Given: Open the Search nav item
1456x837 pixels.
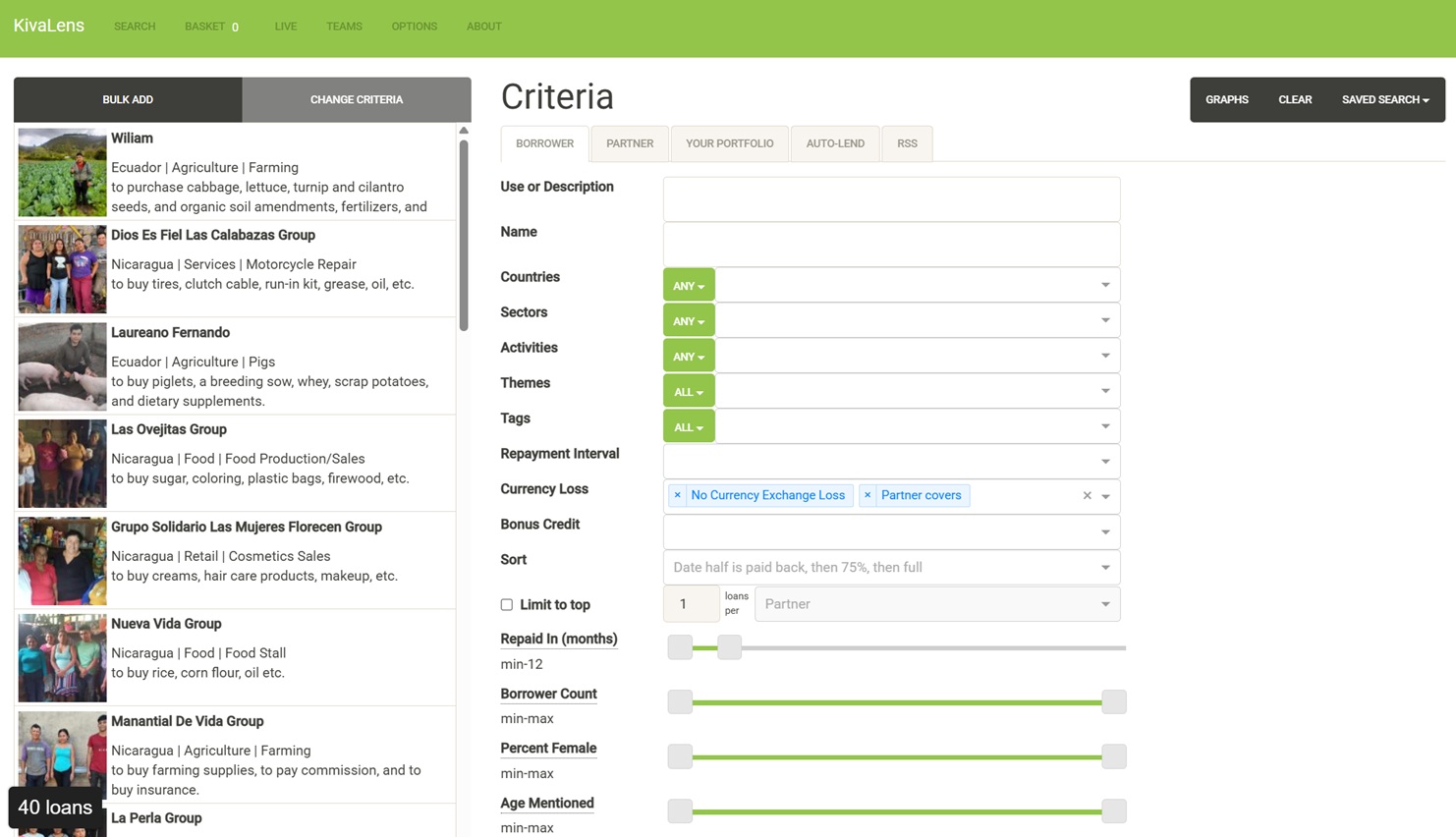Looking at the screenshot, I should (x=135, y=27).
